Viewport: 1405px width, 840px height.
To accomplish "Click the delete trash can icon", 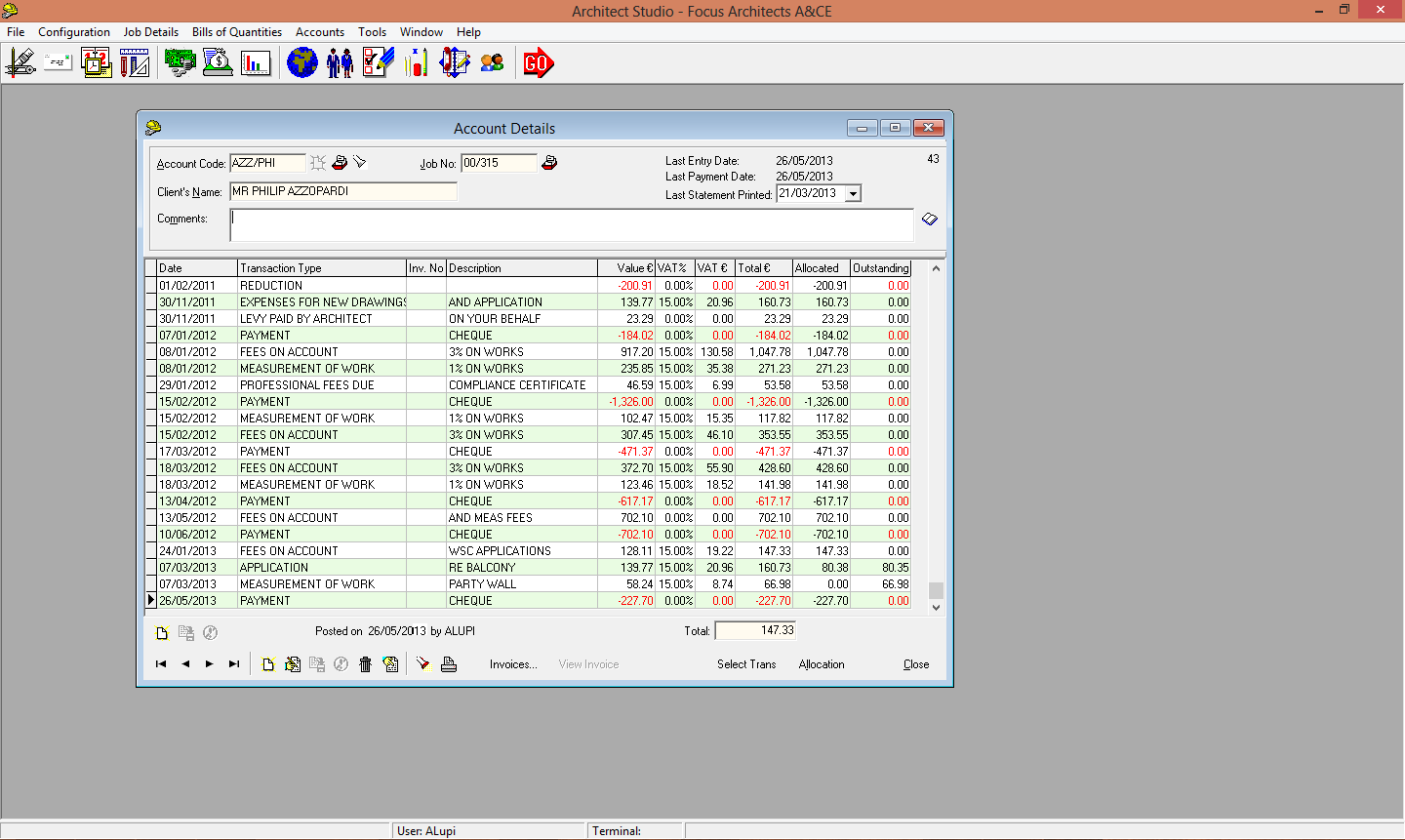I will (366, 664).
